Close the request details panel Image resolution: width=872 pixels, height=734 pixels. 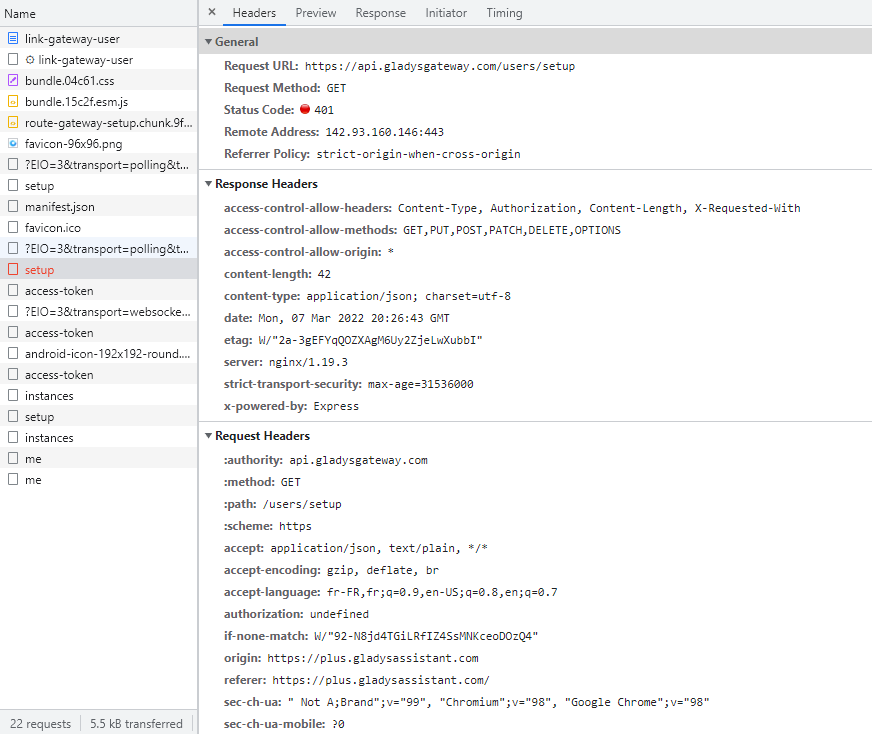click(x=212, y=12)
